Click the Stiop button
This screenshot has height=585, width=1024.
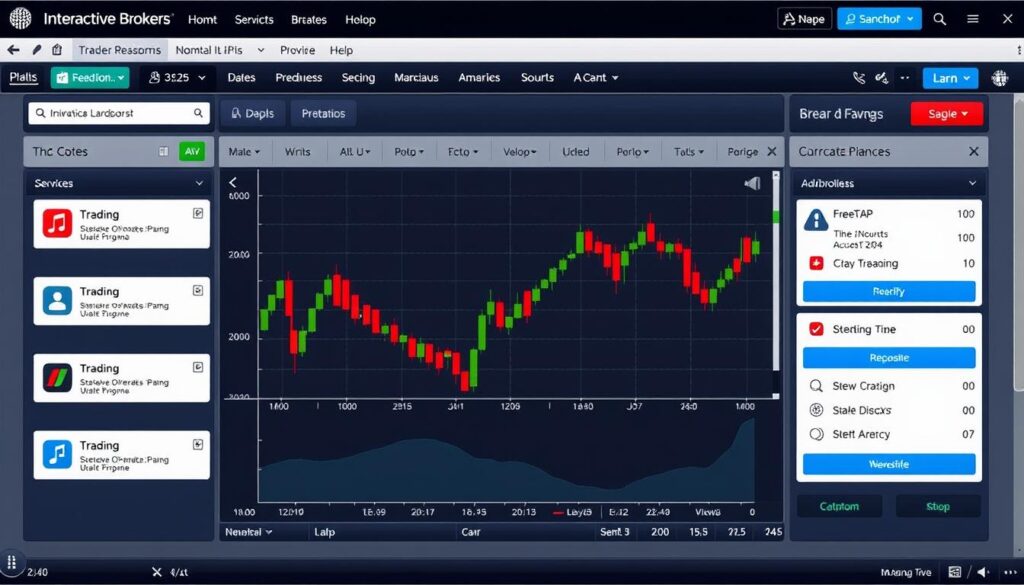coord(938,506)
